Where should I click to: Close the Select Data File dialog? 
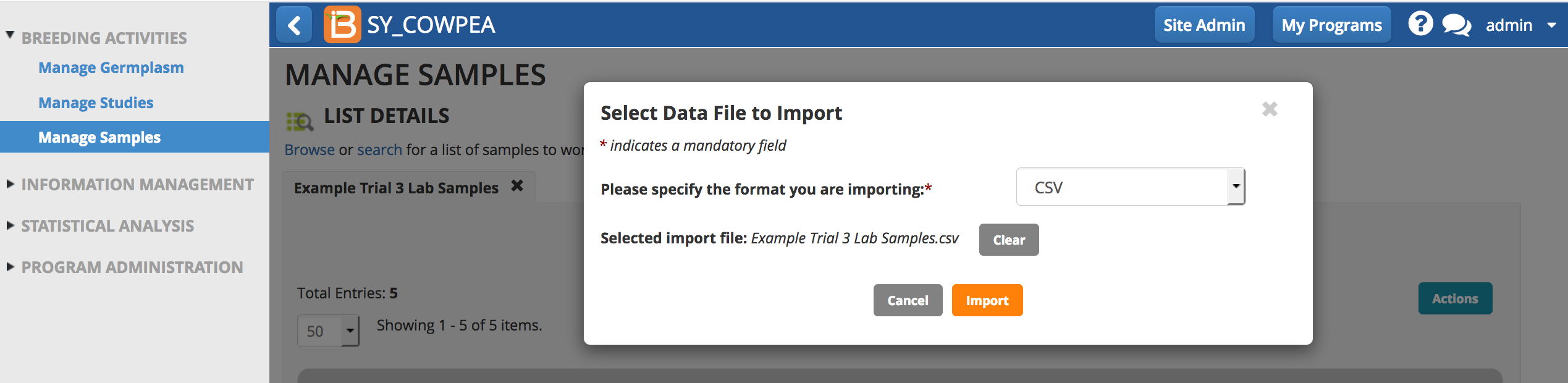click(1270, 109)
